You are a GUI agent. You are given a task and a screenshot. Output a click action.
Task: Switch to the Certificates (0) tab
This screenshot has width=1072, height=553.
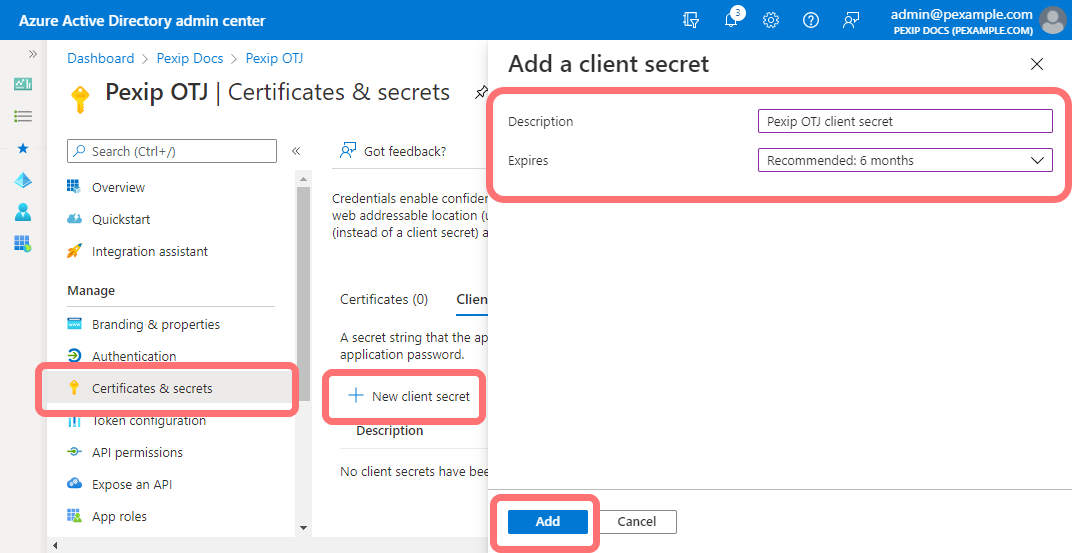click(x=384, y=299)
